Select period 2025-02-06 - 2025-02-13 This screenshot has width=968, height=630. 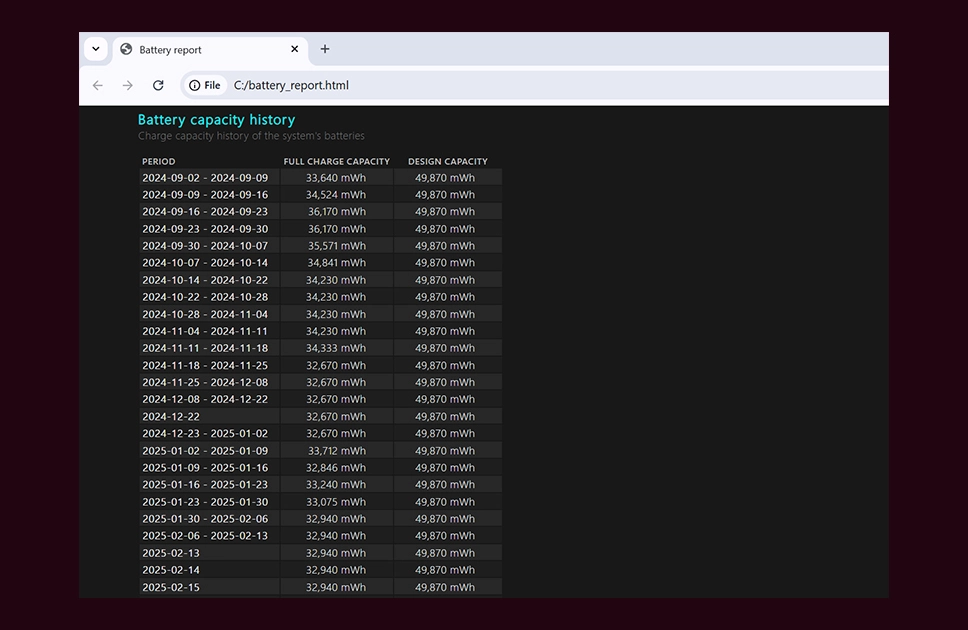[x=205, y=536]
